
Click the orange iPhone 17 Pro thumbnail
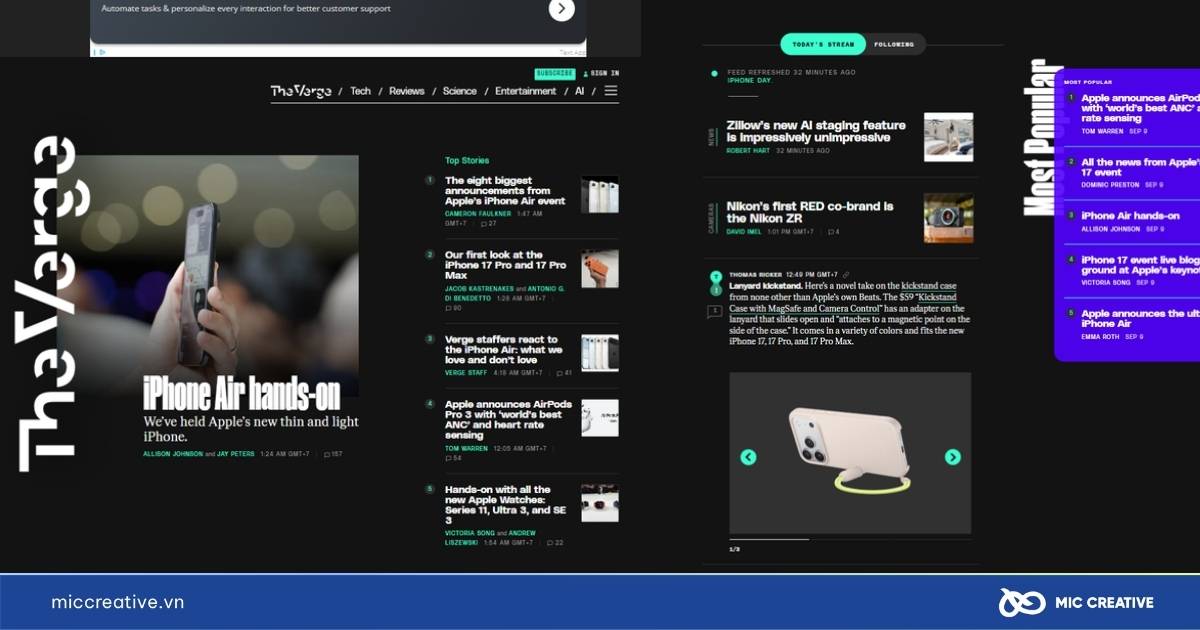[600, 269]
